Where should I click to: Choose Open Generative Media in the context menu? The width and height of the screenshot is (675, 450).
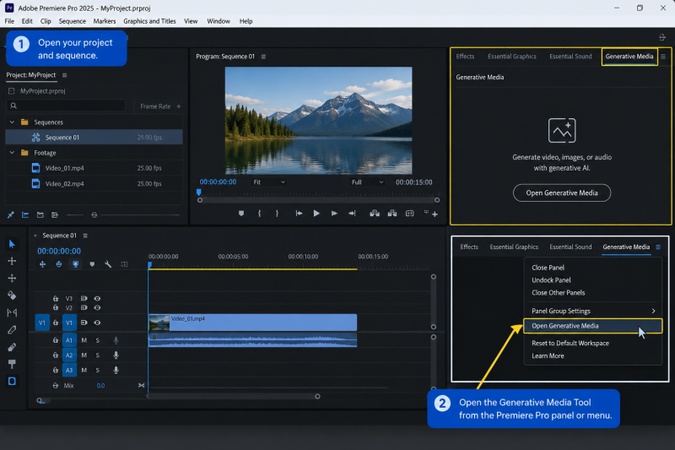coord(593,326)
